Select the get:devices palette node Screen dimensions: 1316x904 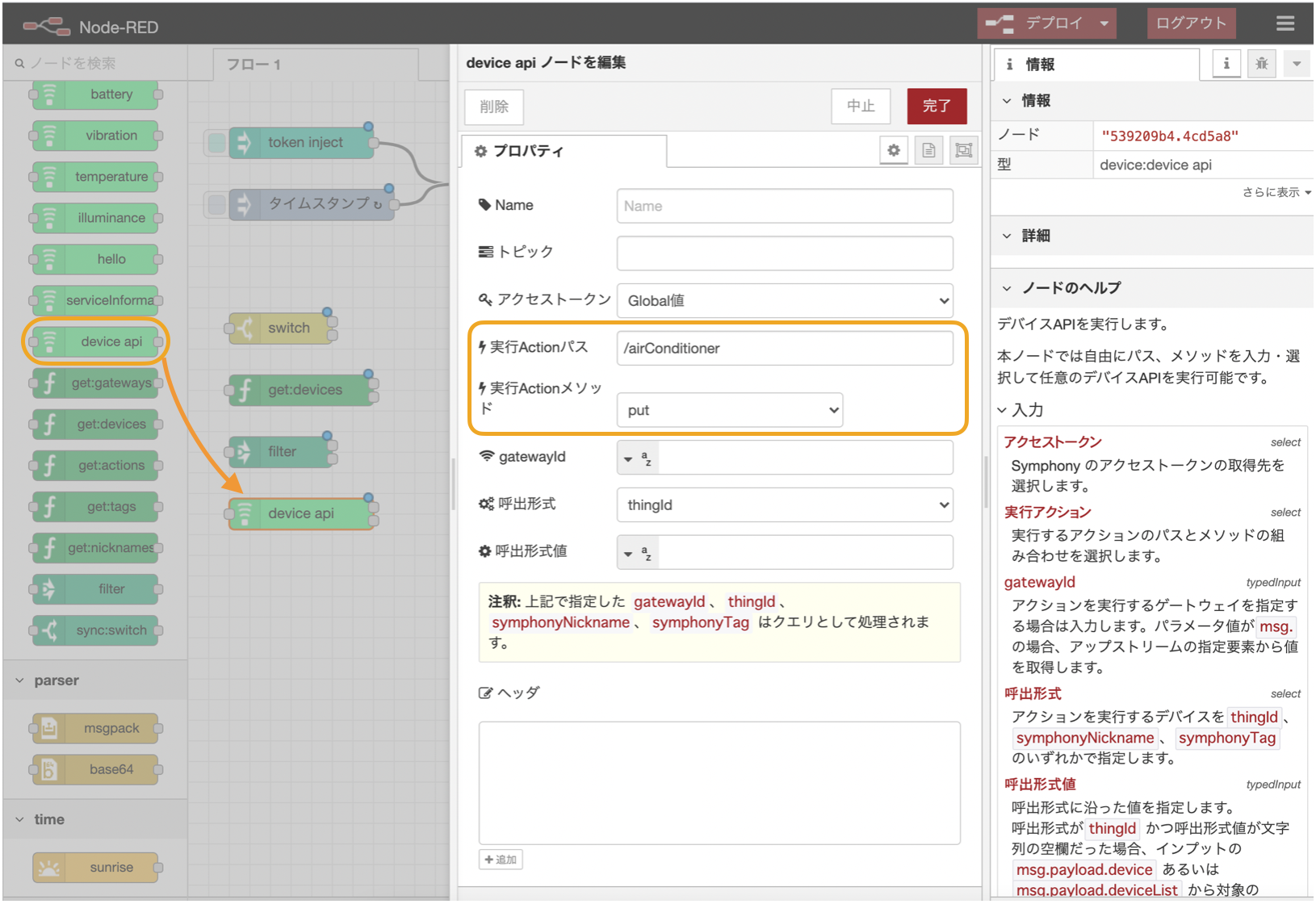pos(95,424)
